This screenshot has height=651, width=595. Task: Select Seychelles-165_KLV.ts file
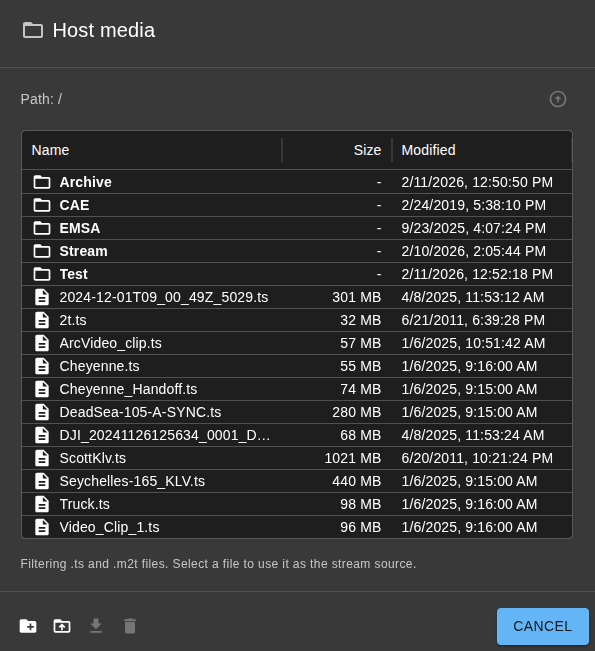tap(297, 481)
